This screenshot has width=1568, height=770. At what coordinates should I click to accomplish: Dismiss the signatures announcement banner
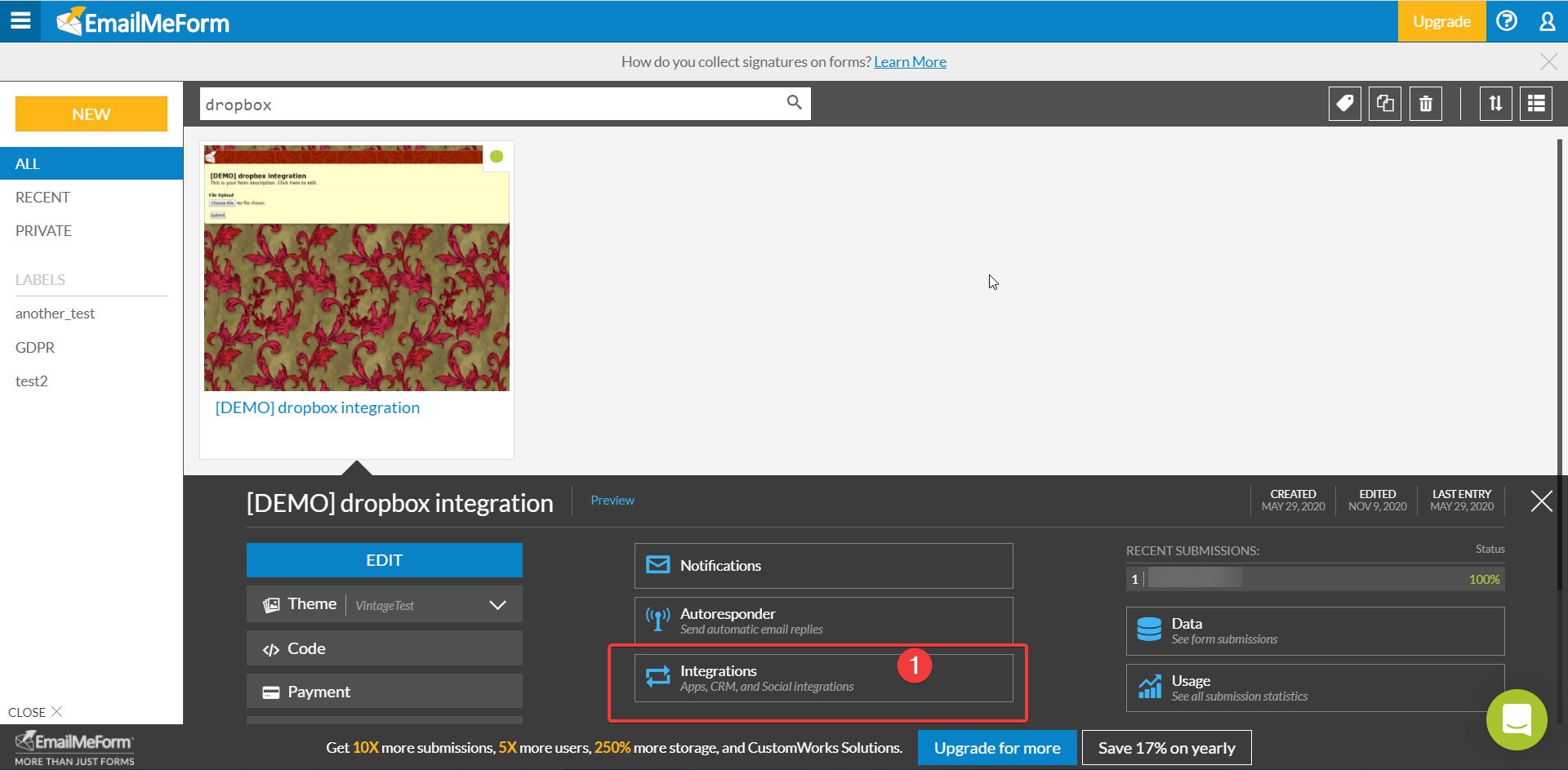pos(1548,62)
